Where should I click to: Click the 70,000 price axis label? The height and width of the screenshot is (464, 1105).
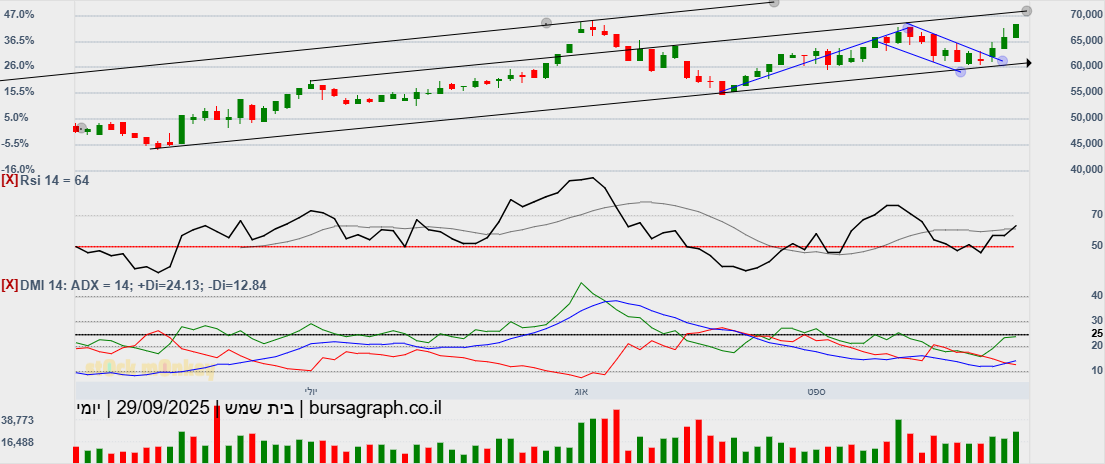coord(1086,14)
